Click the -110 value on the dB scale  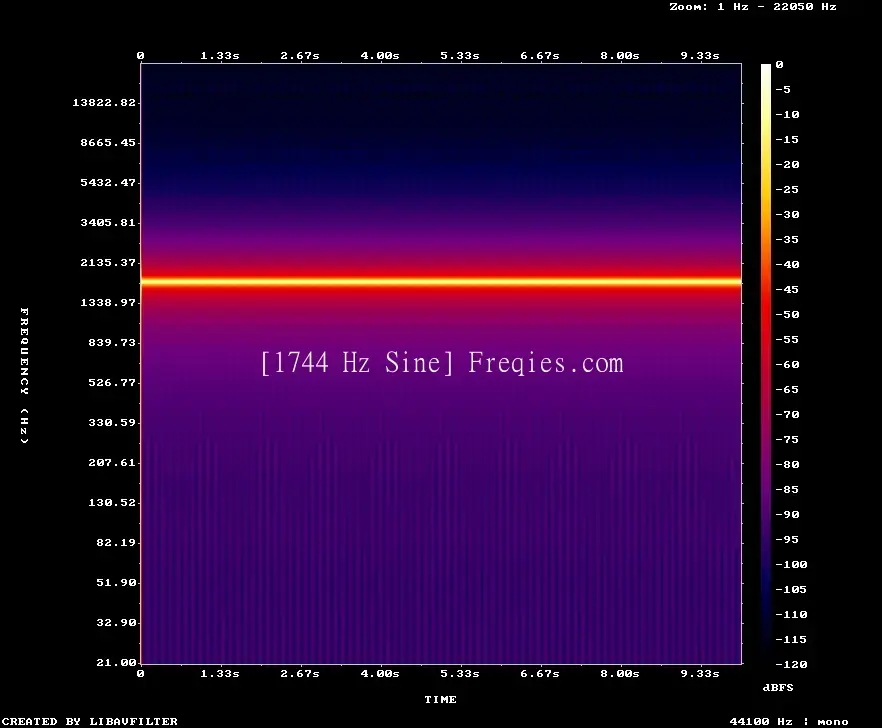point(791,614)
